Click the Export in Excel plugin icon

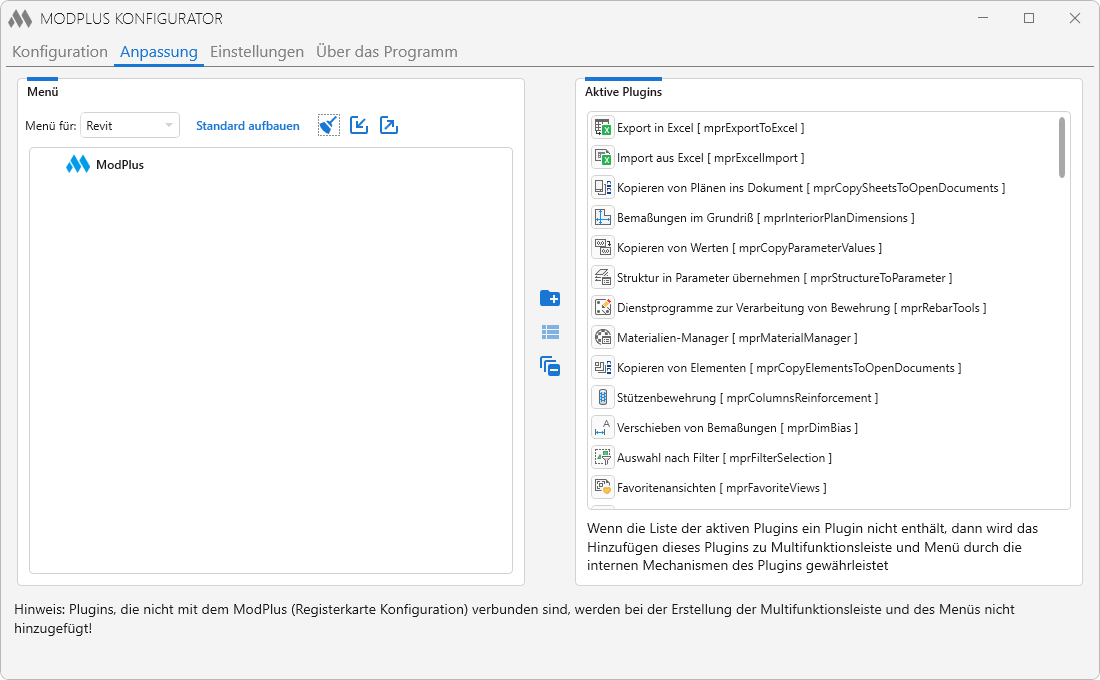click(x=603, y=128)
